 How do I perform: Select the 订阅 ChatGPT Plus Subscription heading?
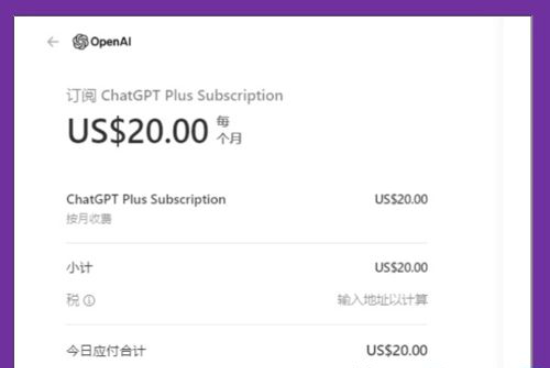point(175,96)
